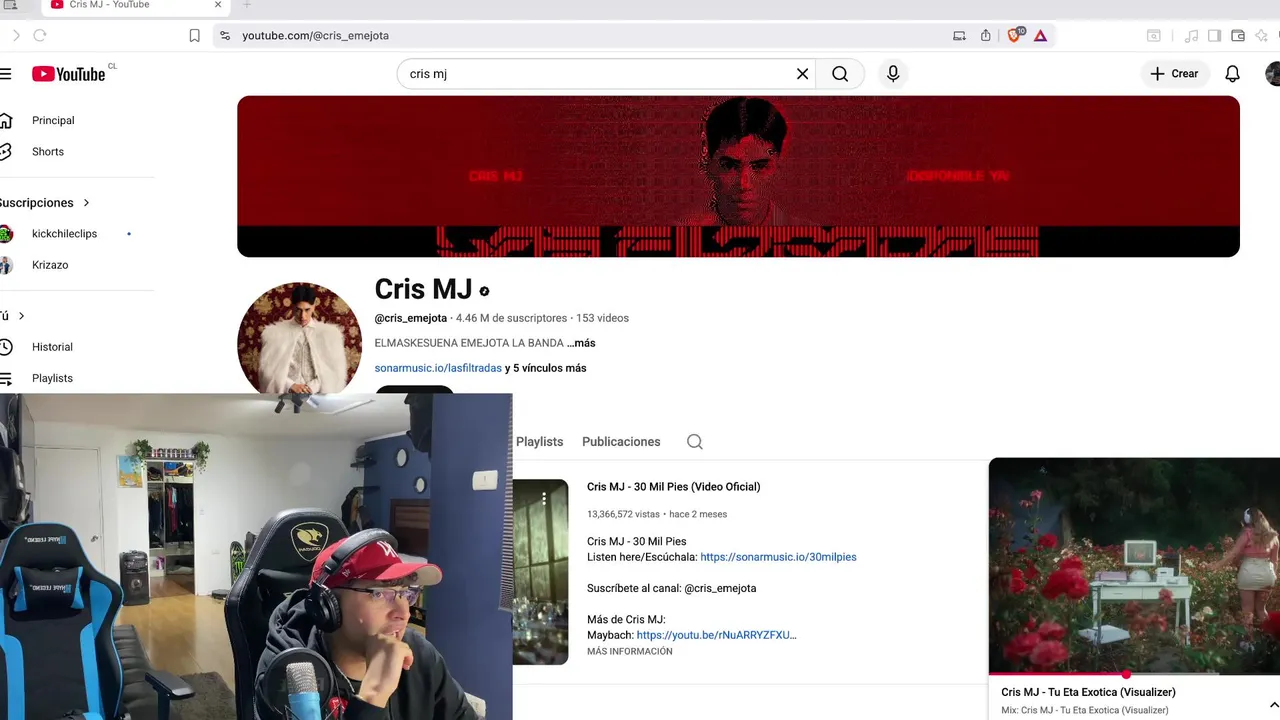1280x720 pixels.
Task: Open the Brave Wallet icon
Action: 1238,35
